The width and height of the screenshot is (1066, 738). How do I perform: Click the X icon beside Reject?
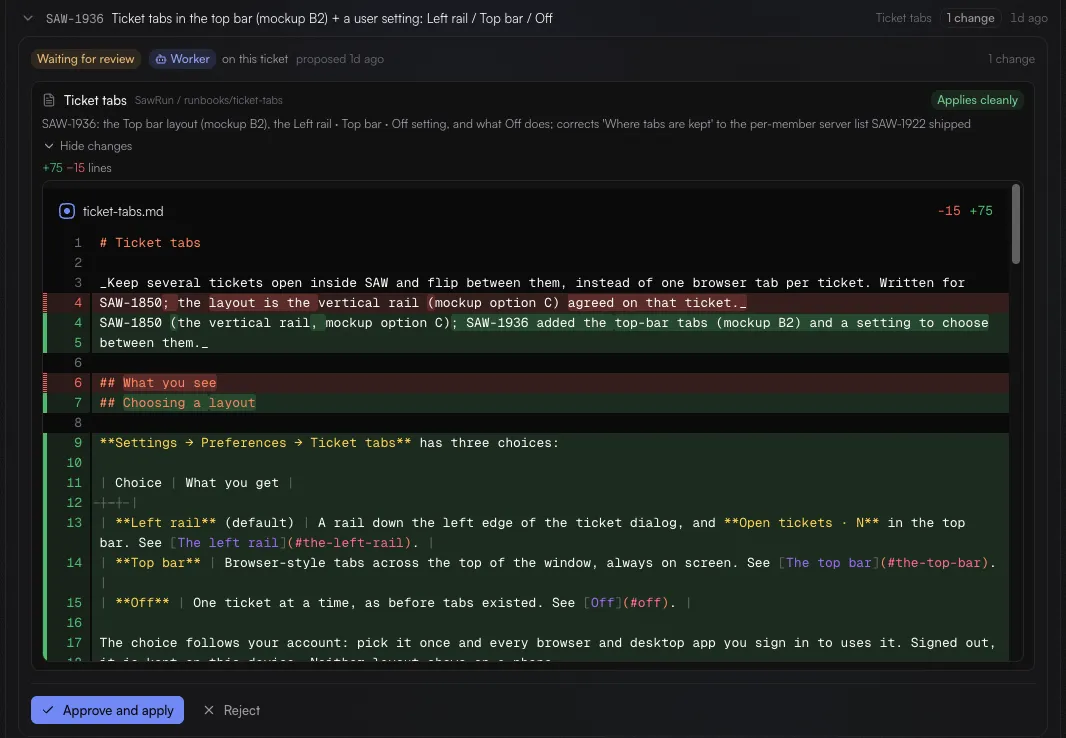coord(209,710)
